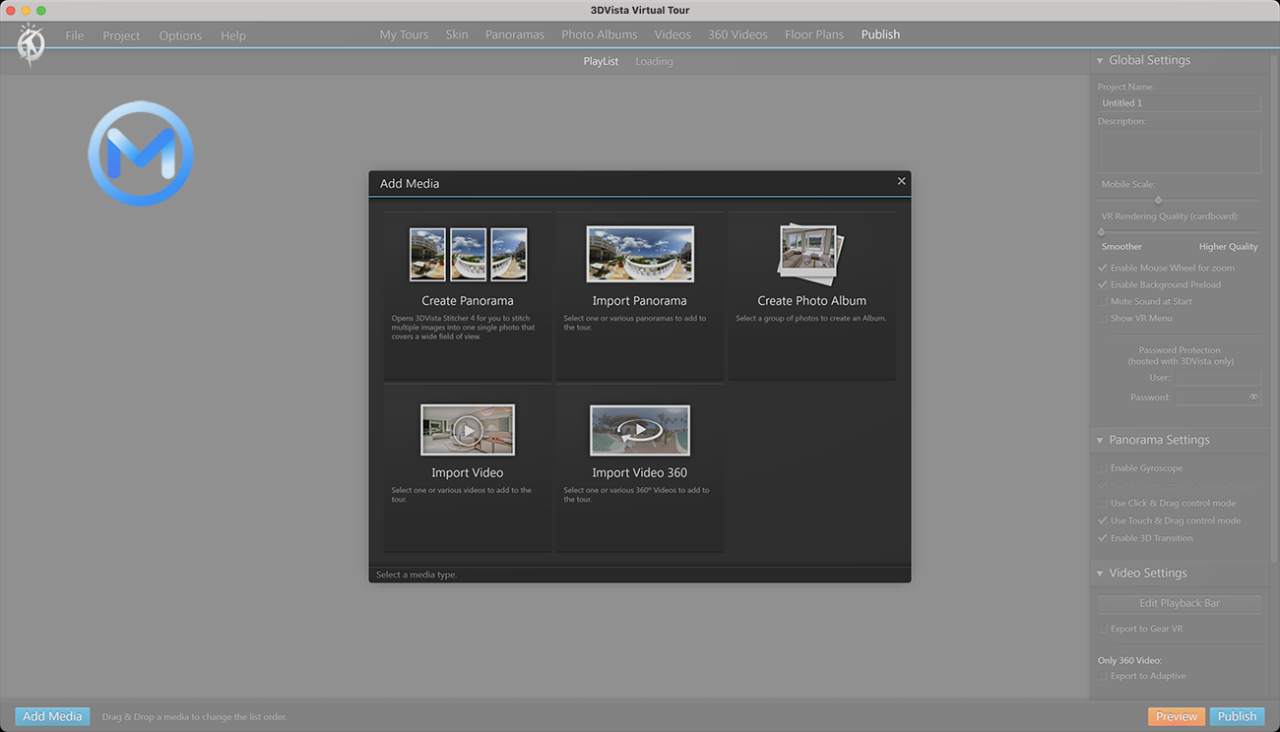Image resolution: width=1280 pixels, height=732 pixels.
Task: Open the Help menu
Action: [x=233, y=35]
